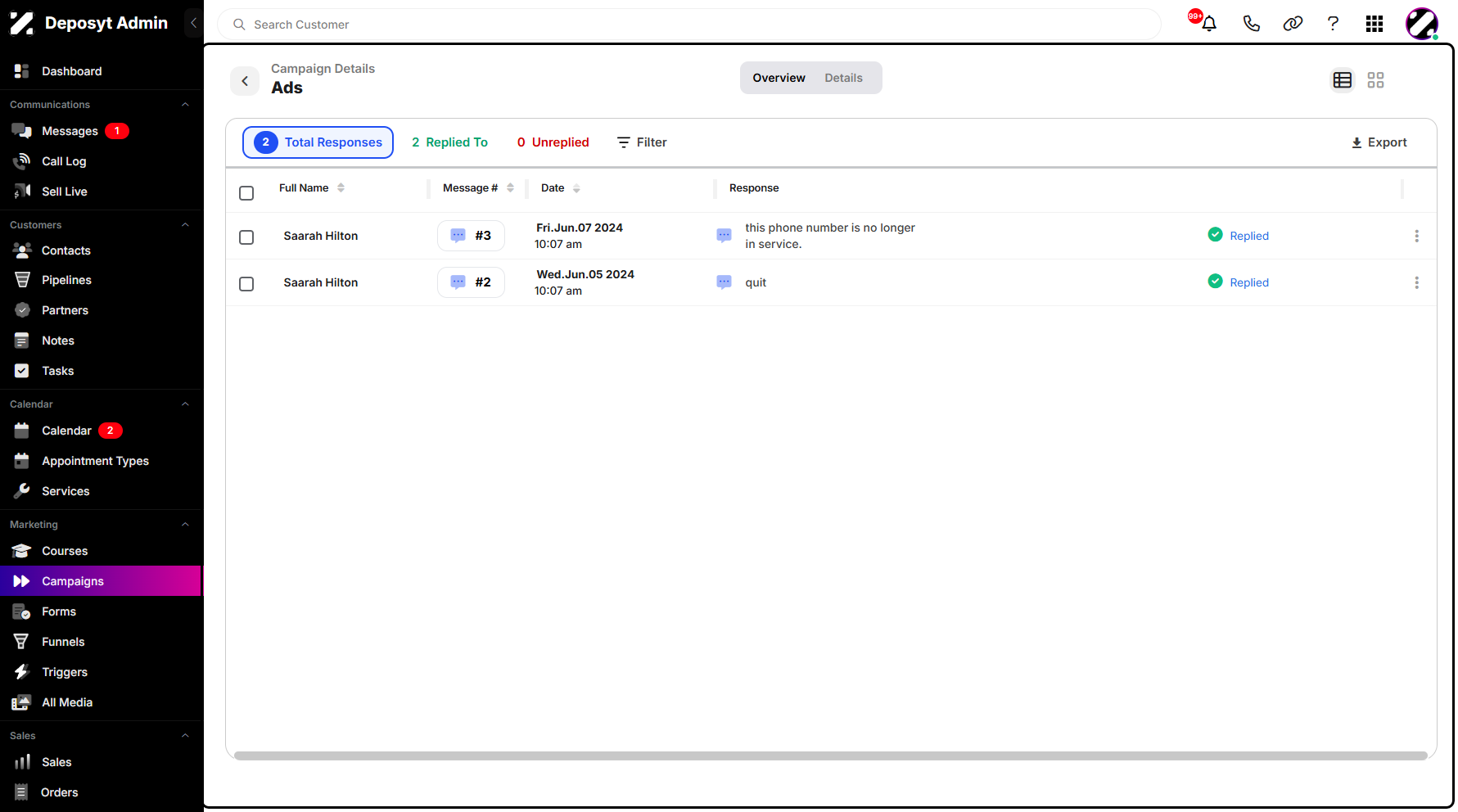
Task: Check the Saarah Hilton #3 row checkbox
Action: click(246, 237)
